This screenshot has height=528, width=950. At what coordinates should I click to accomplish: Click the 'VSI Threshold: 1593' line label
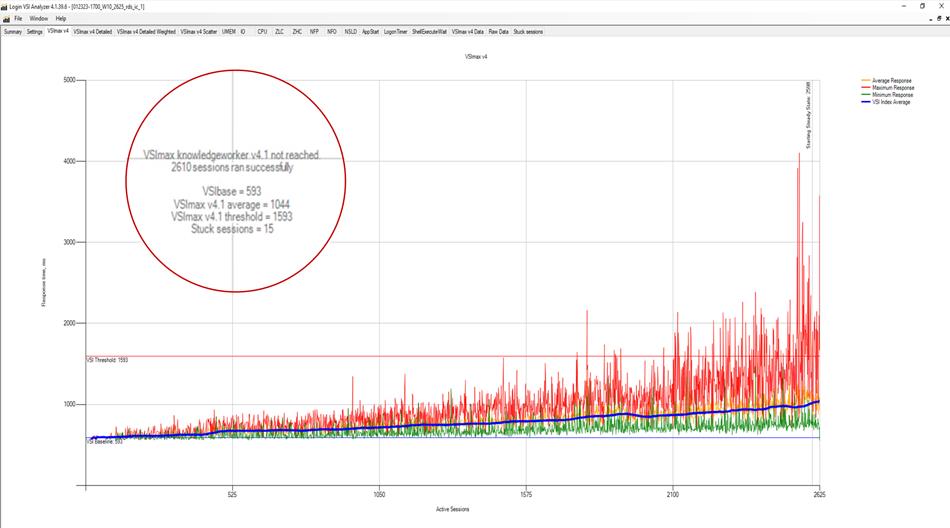coord(107,360)
